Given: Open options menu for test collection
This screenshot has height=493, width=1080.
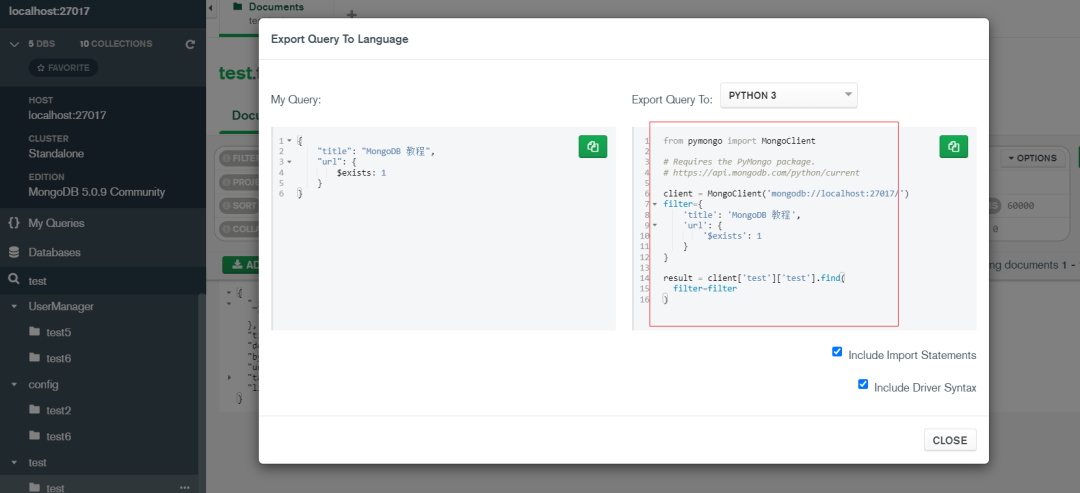Looking at the screenshot, I should 184,487.
